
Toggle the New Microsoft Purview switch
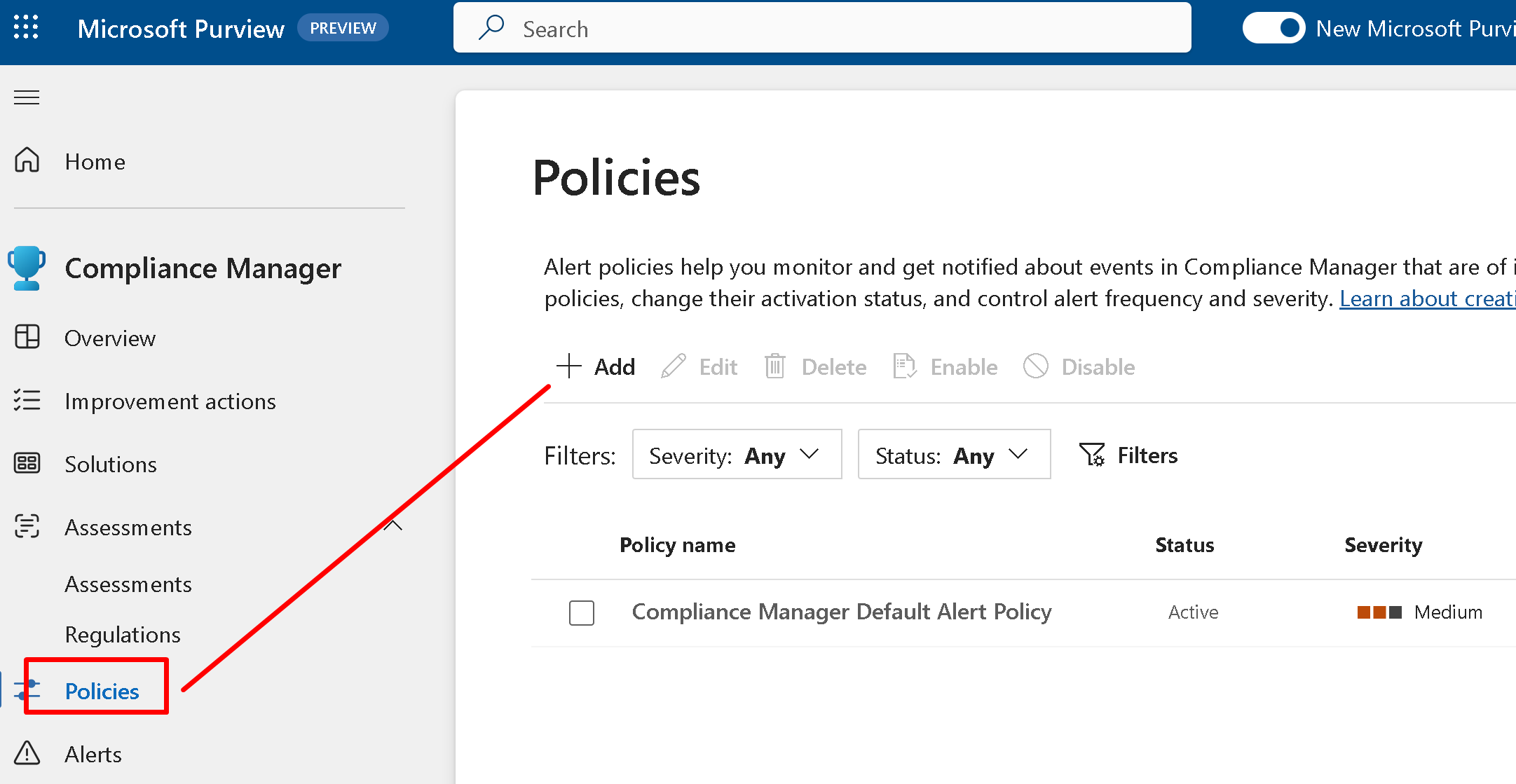pos(1273,28)
